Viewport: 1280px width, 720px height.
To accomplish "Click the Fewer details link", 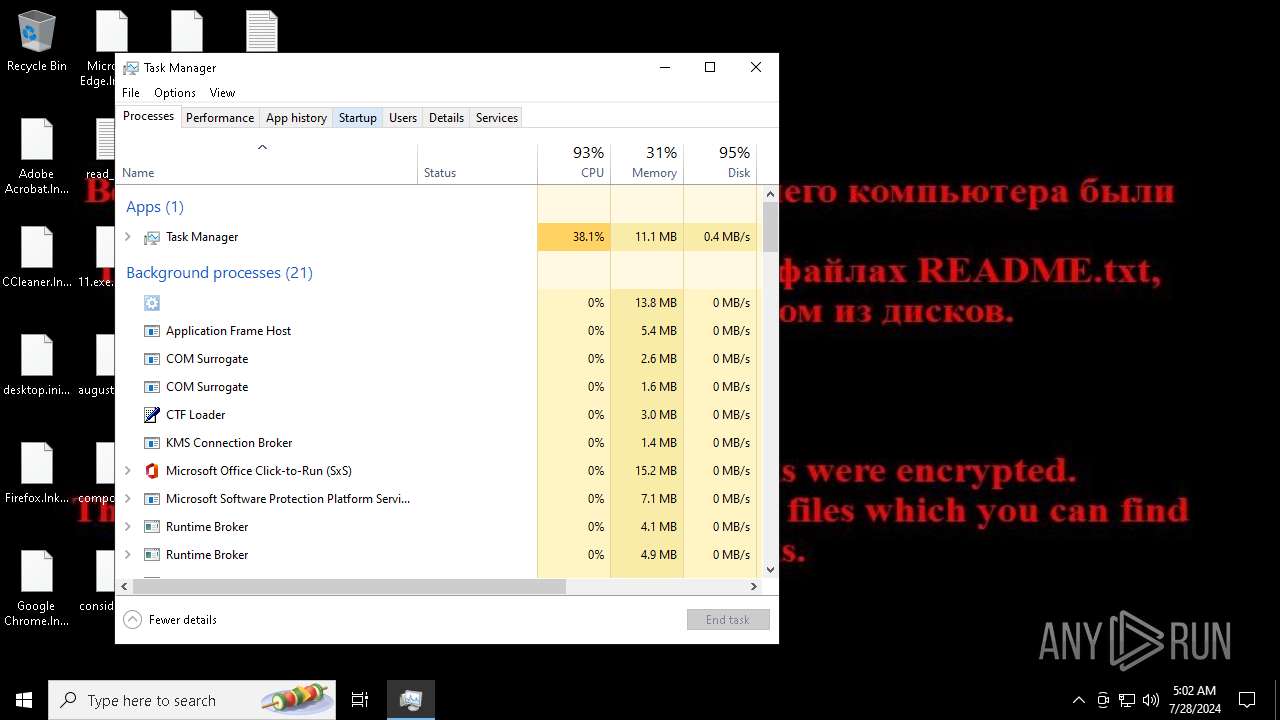I will click(x=183, y=620).
